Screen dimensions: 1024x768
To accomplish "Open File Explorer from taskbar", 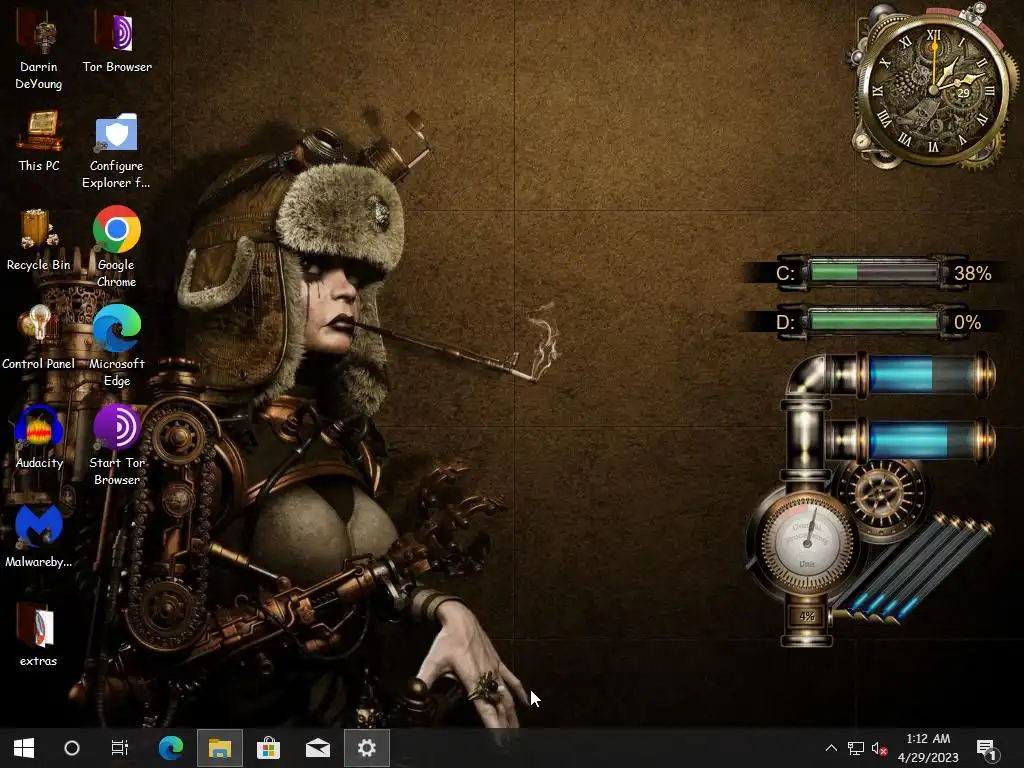I will click(x=220, y=748).
